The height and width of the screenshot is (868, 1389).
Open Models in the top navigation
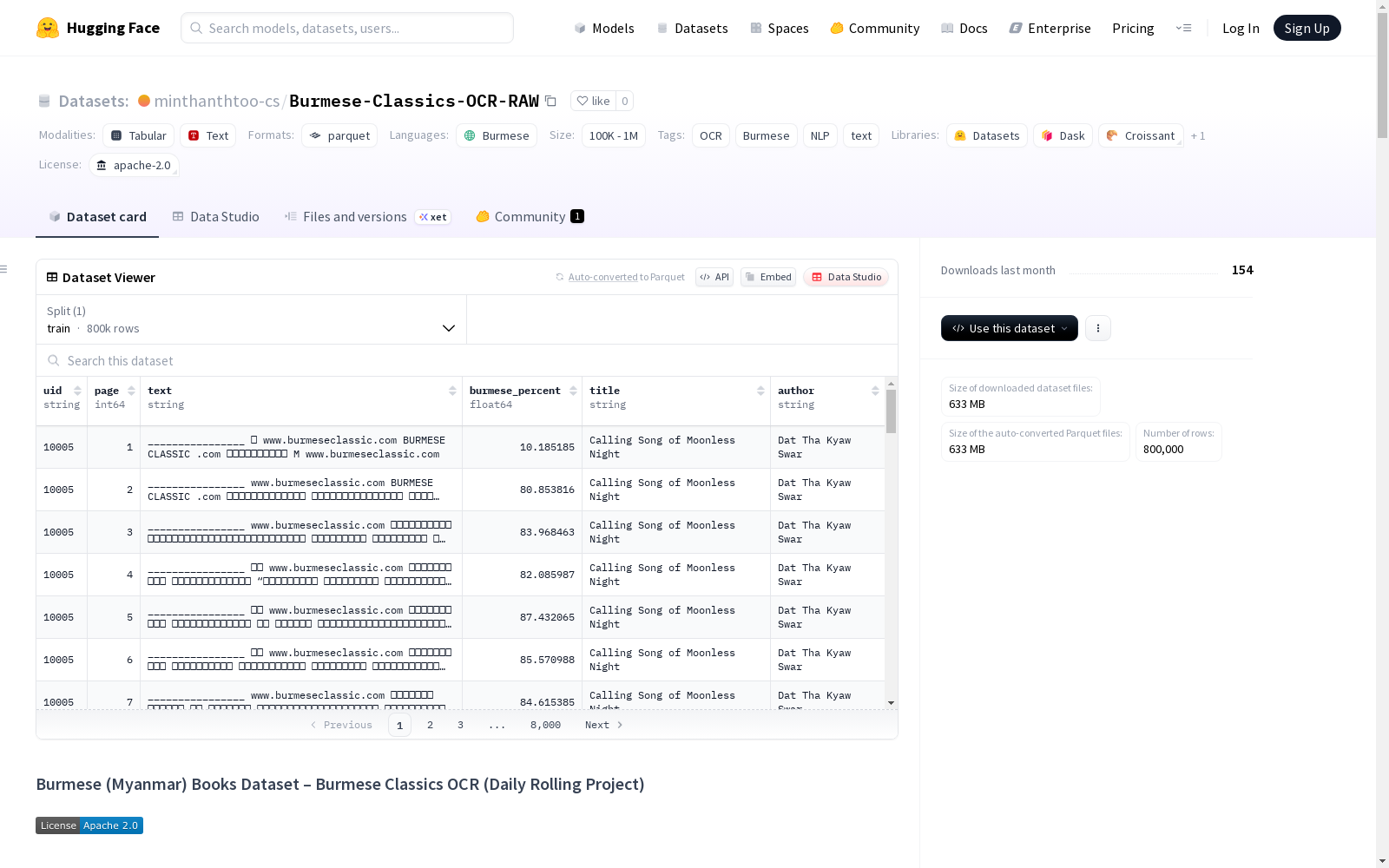pos(604,28)
